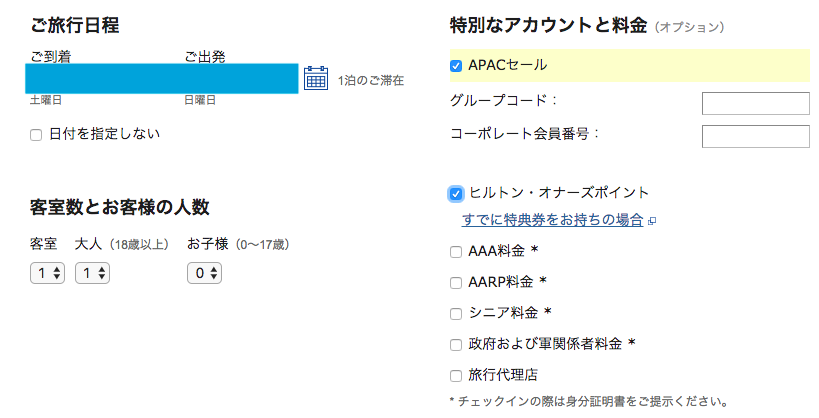This screenshot has height=418, width=819.
Task: Follow the すでに特典券をお持ちの場合 link
Action: pos(553,219)
